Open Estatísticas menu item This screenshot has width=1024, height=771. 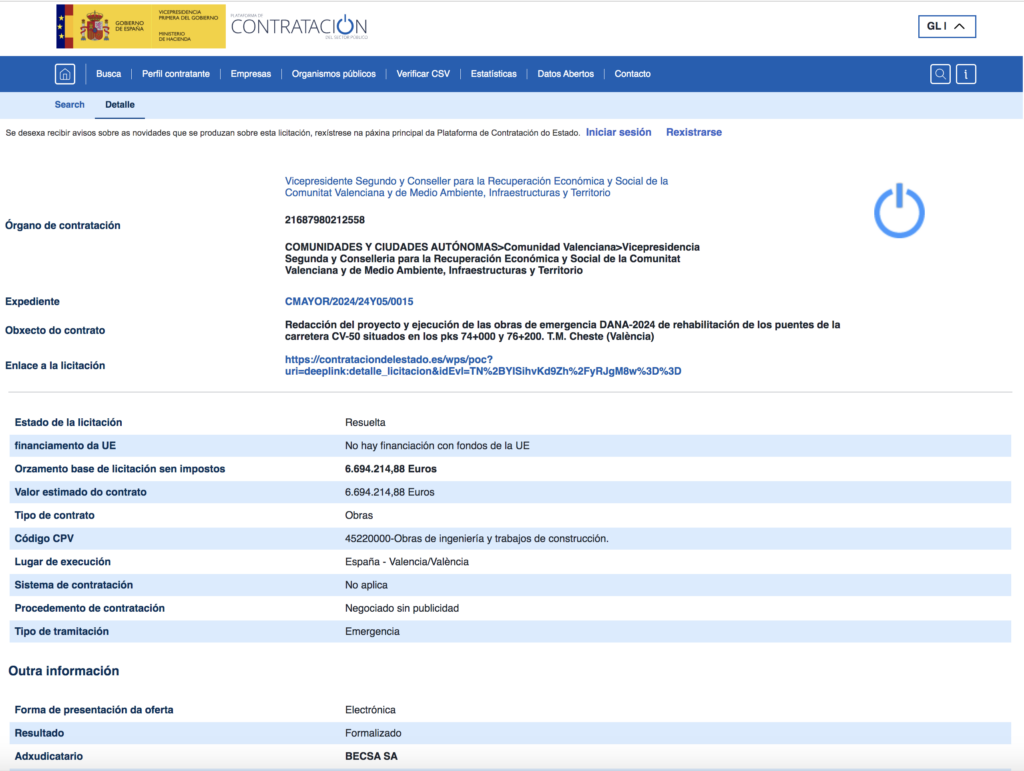[494, 74]
